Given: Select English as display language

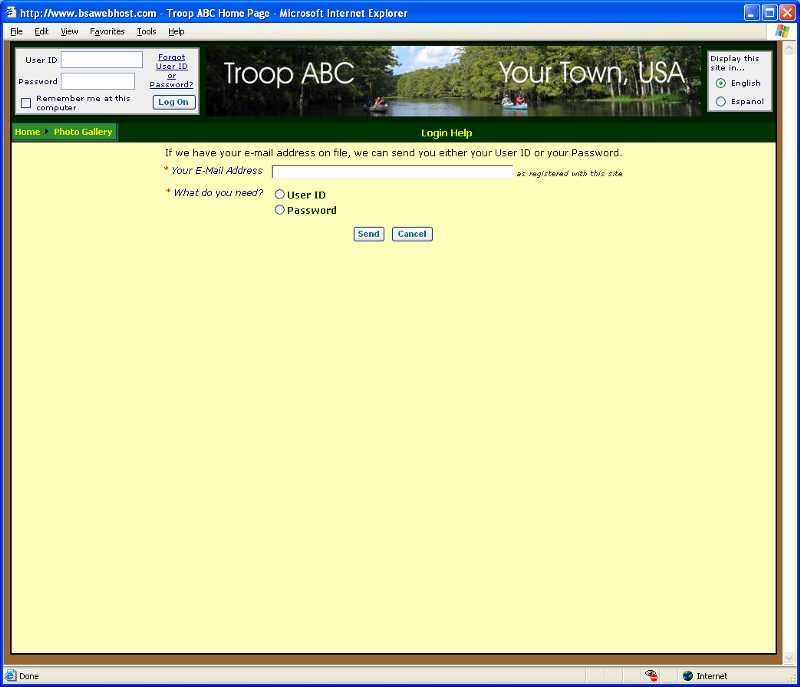Looking at the screenshot, I should tap(720, 83).
